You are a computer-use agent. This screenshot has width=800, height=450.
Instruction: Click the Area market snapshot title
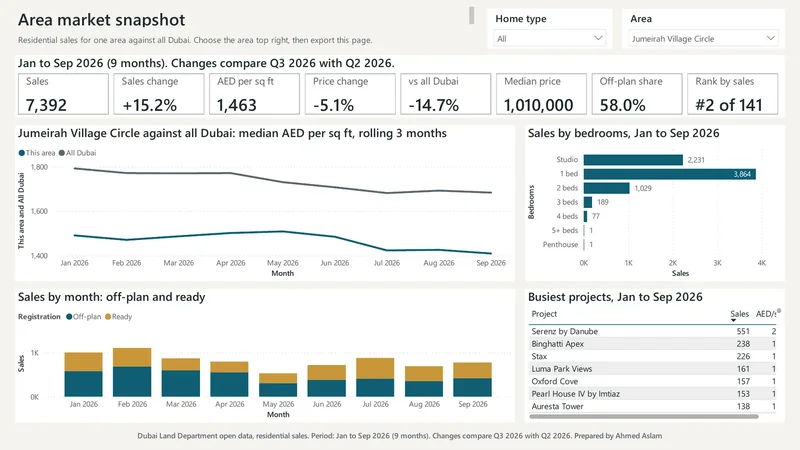click(102, 20)
